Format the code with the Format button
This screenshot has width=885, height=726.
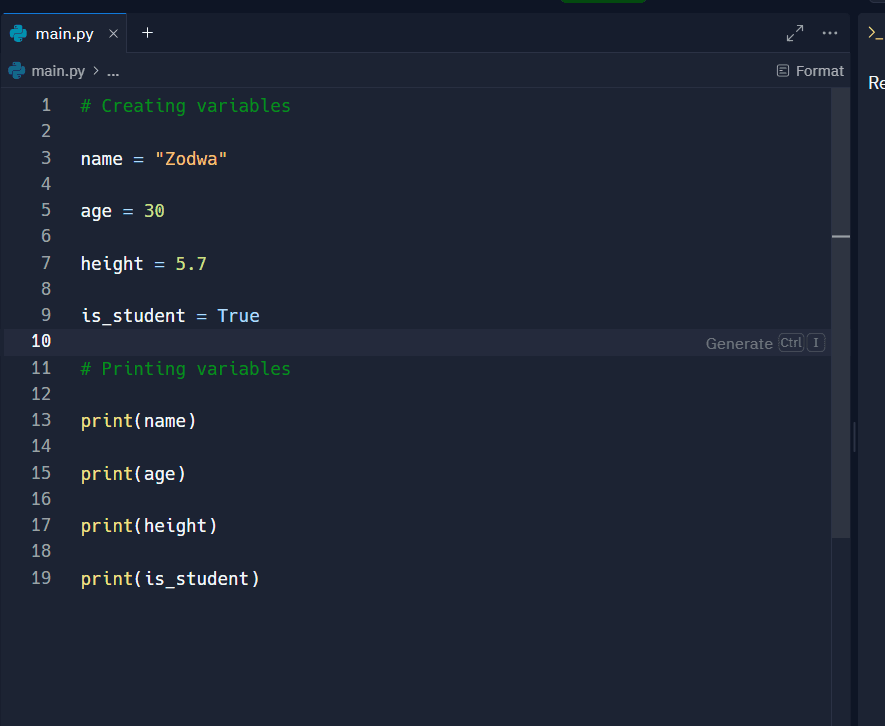click(810, 71)
